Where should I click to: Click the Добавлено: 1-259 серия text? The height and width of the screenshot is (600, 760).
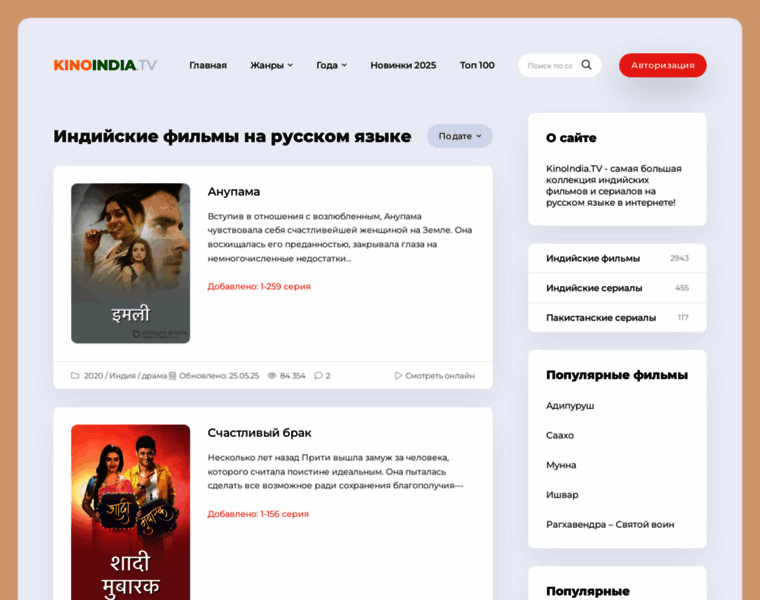[259, 286]
